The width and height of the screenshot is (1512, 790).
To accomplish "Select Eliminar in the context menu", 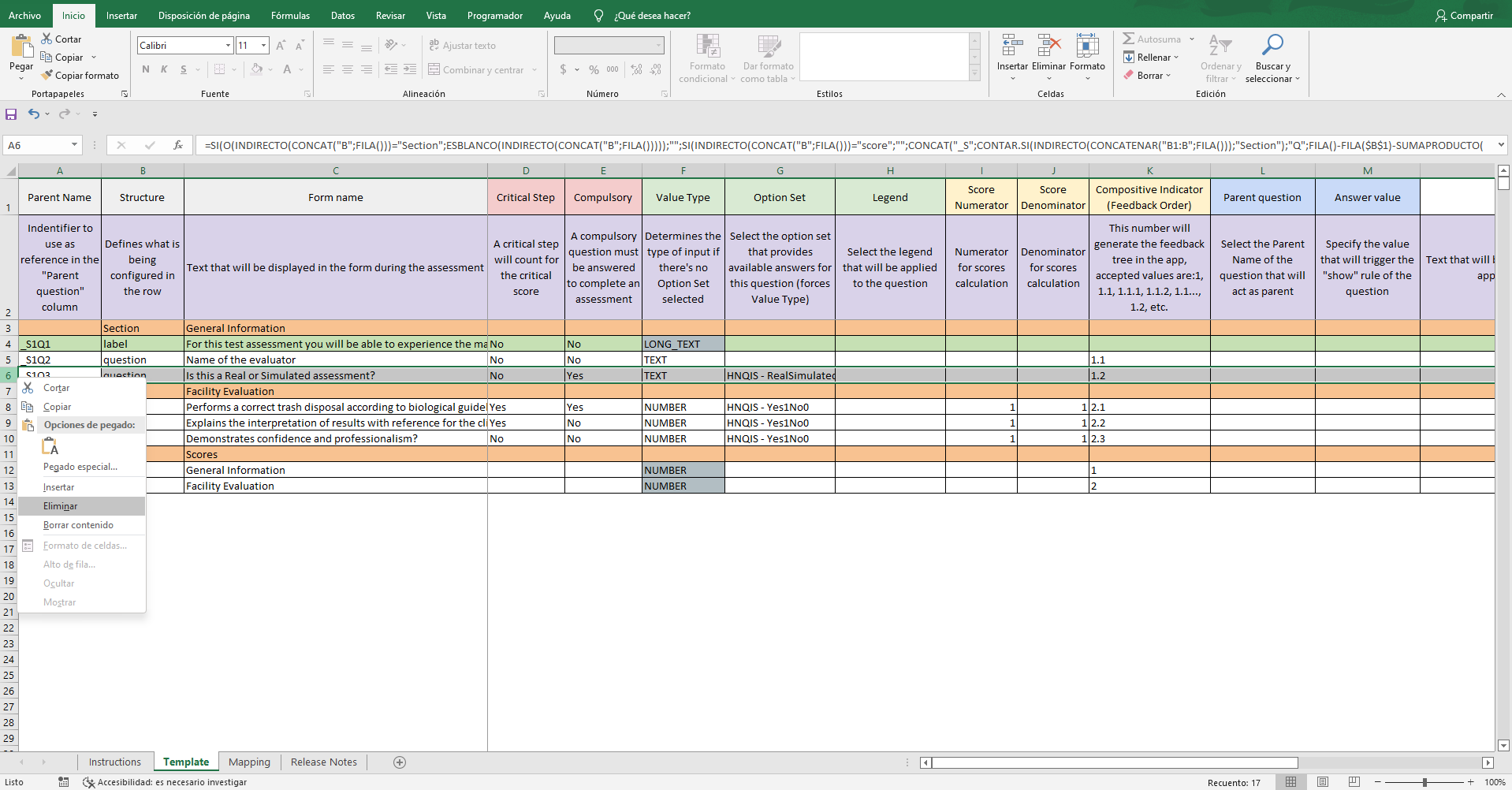I will tap(82, 506).
